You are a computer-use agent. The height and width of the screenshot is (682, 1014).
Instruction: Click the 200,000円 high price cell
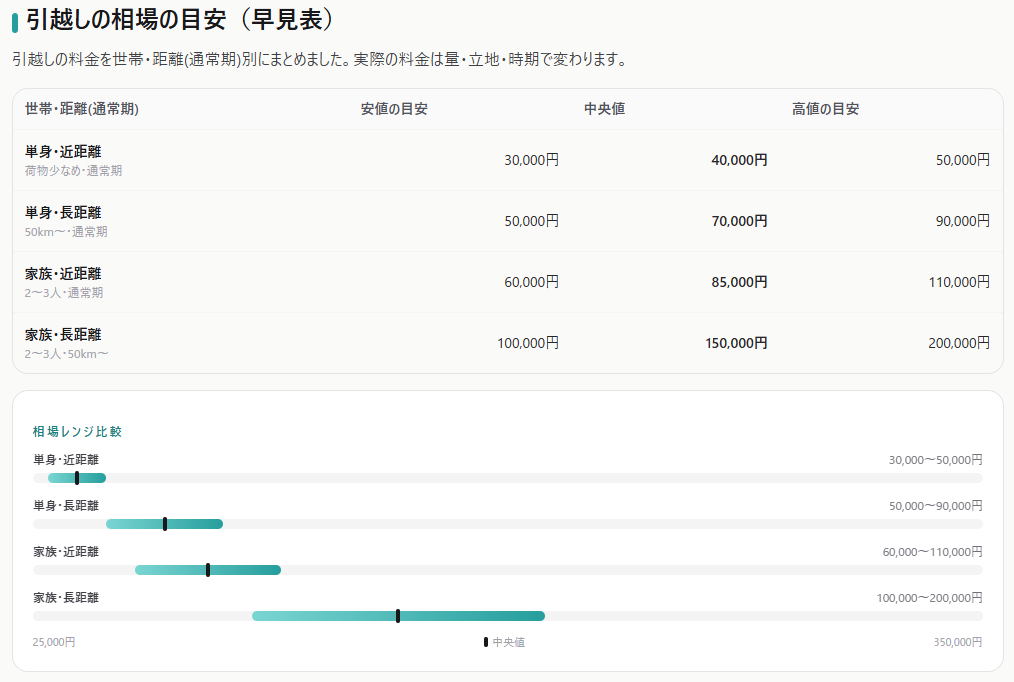click(959, 343)
